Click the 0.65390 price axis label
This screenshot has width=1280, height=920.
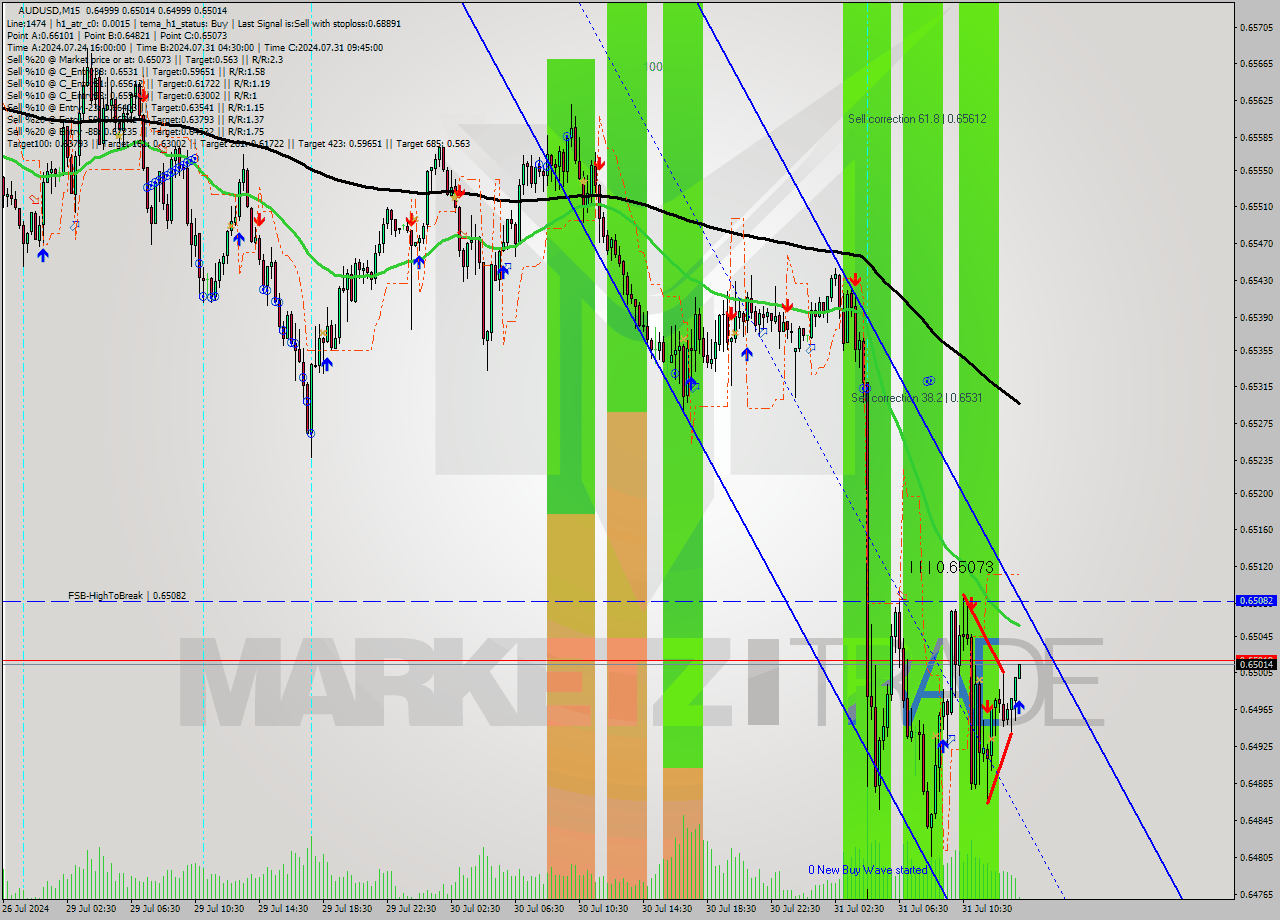tap(1257, 318)
